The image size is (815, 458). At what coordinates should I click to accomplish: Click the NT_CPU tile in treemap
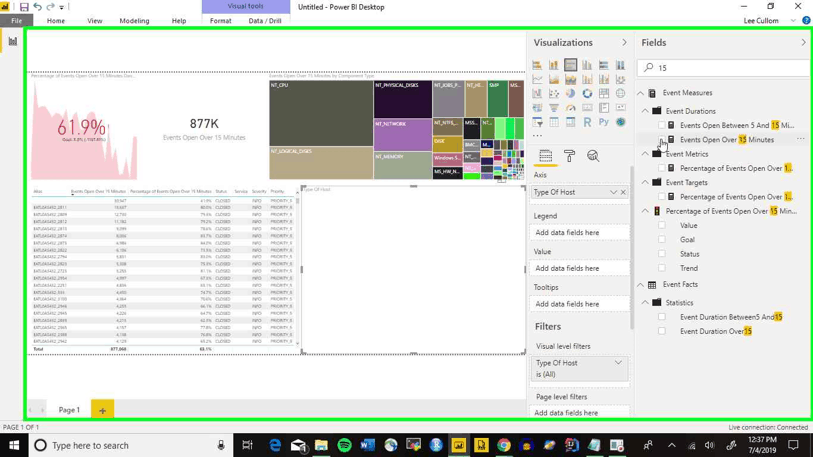(321, 113)
